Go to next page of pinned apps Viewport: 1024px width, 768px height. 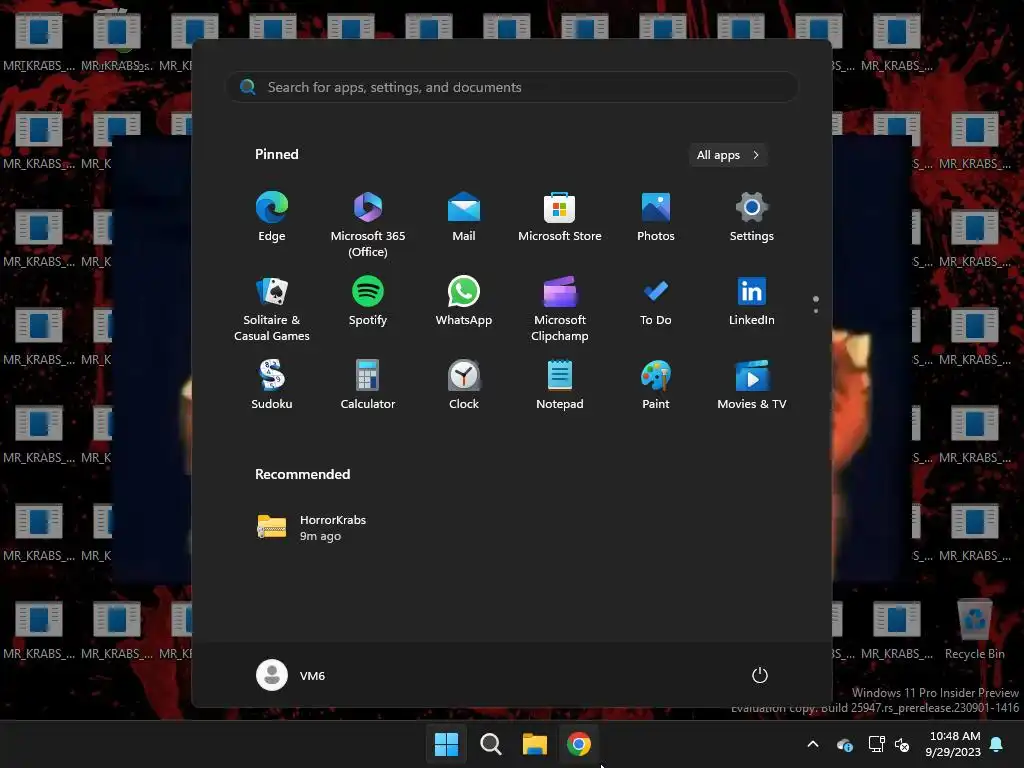click(x=816, y=311)
